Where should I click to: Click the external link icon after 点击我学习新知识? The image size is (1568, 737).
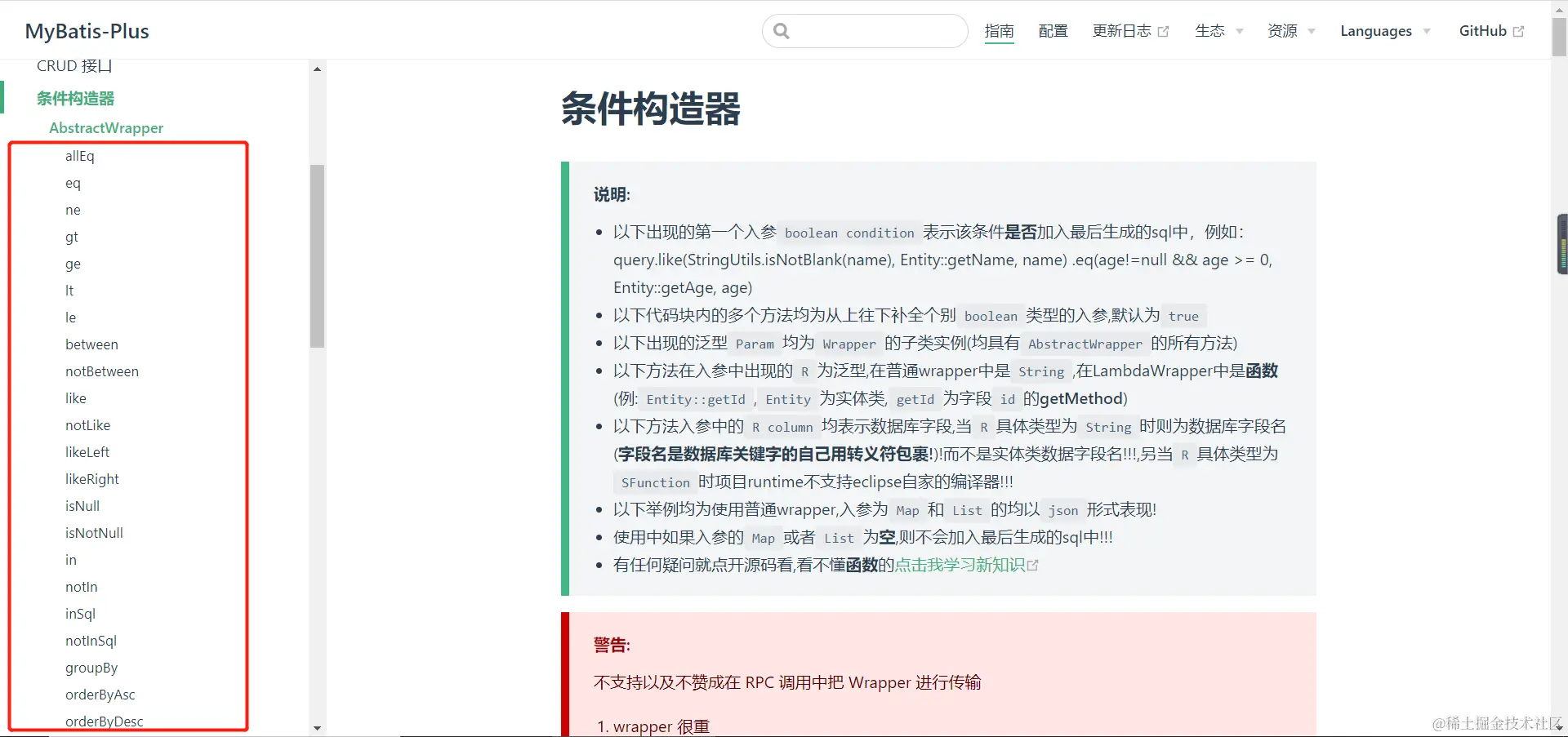1034,564
